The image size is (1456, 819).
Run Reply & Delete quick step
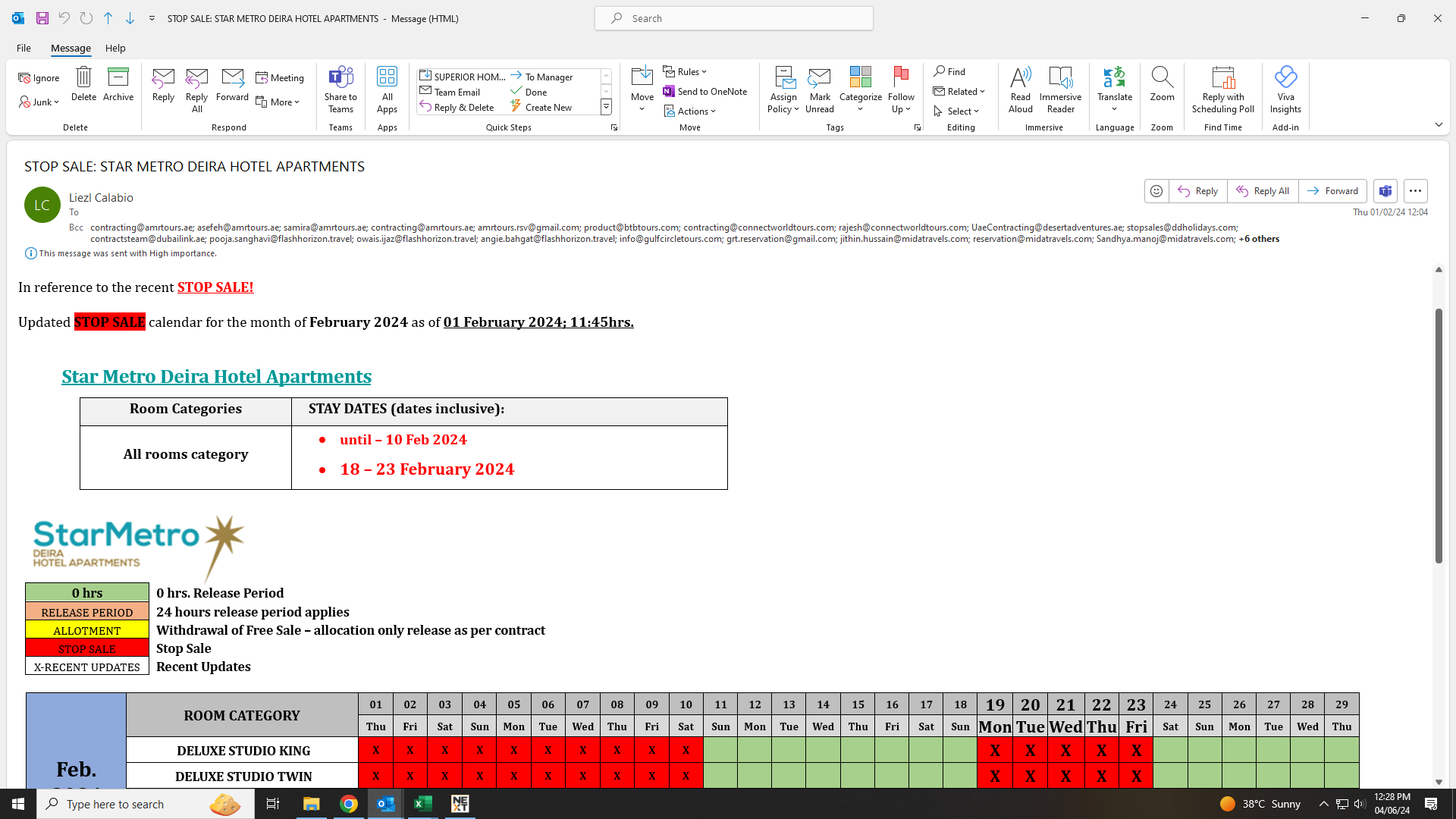click(x=457, y=107)
